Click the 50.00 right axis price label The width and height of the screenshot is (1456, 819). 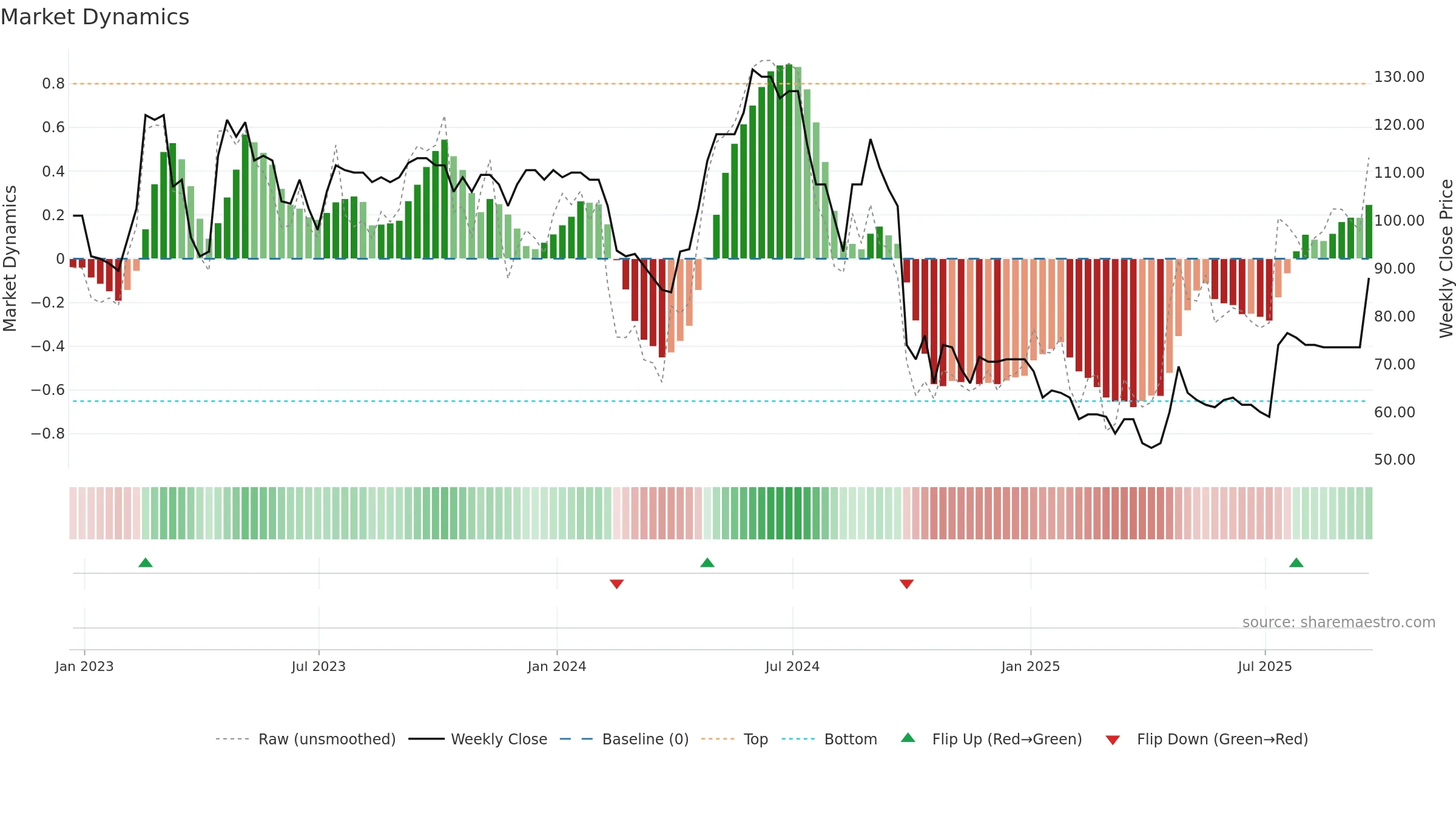1395,460
